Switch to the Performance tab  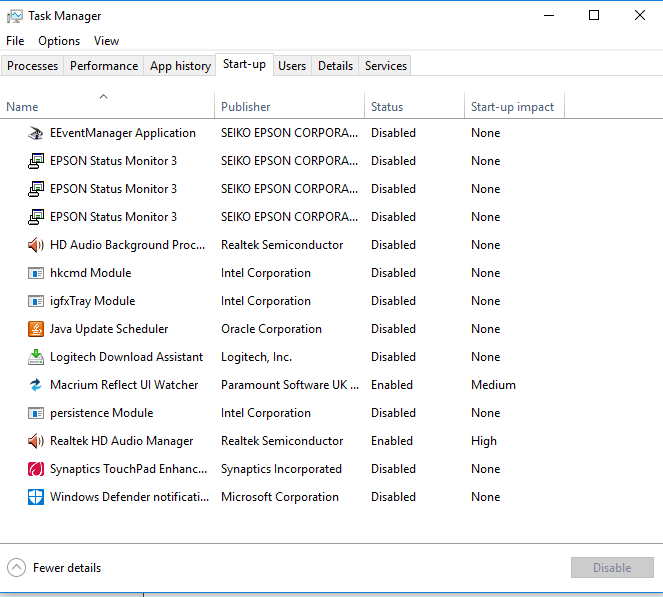tap(104, 66)
